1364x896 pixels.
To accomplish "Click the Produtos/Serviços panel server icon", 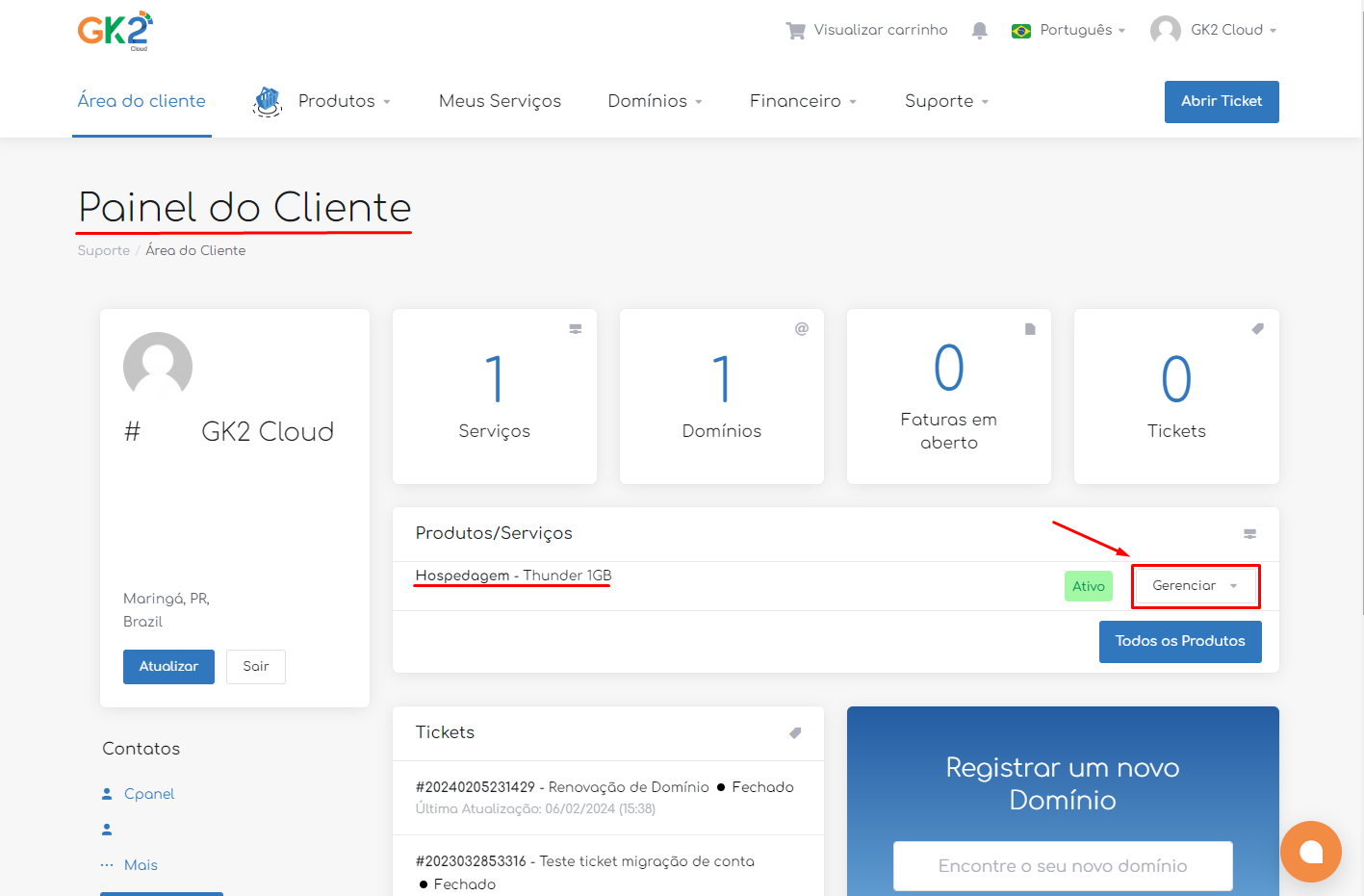I will 1249,534.
